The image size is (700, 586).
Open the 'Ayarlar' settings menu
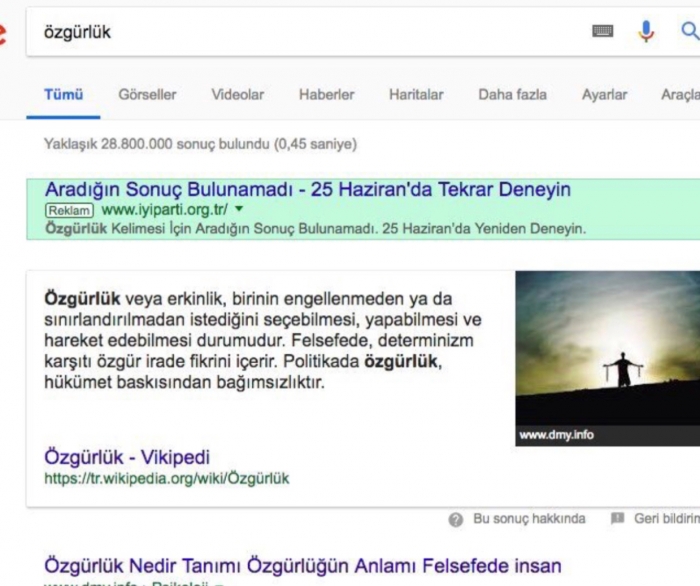coord(604,95)
